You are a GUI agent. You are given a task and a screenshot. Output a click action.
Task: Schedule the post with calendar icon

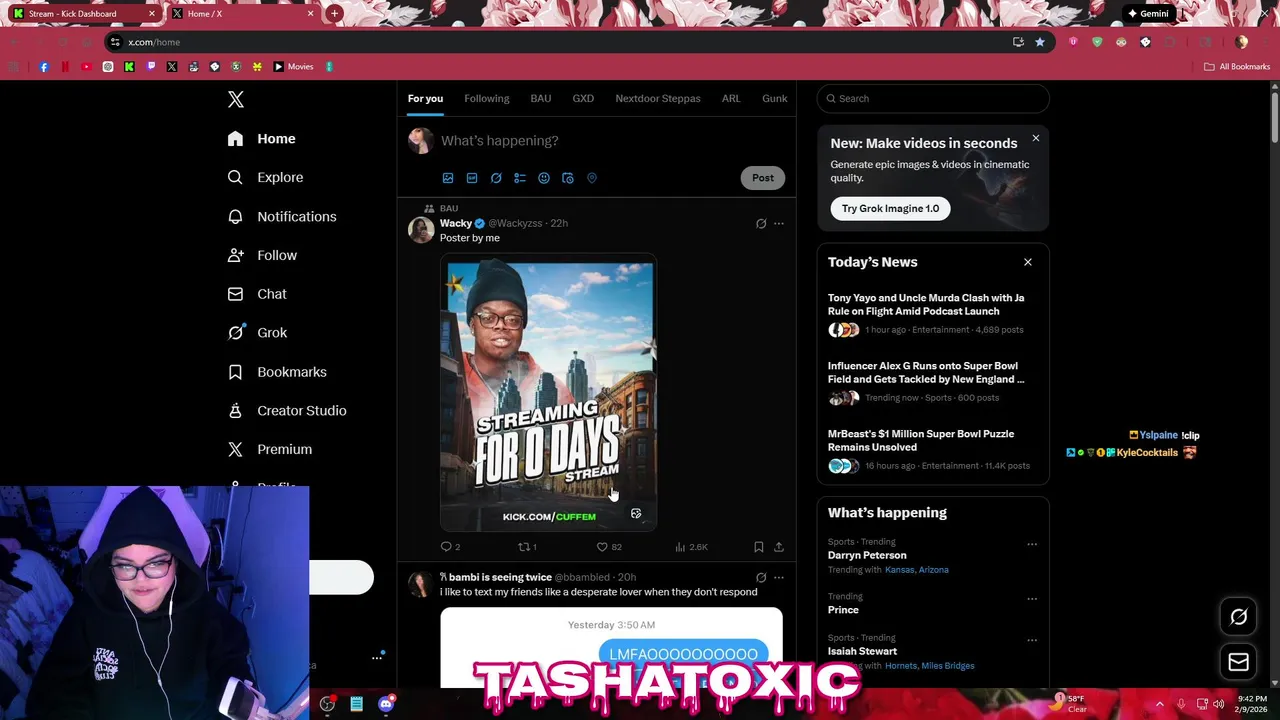568,178
